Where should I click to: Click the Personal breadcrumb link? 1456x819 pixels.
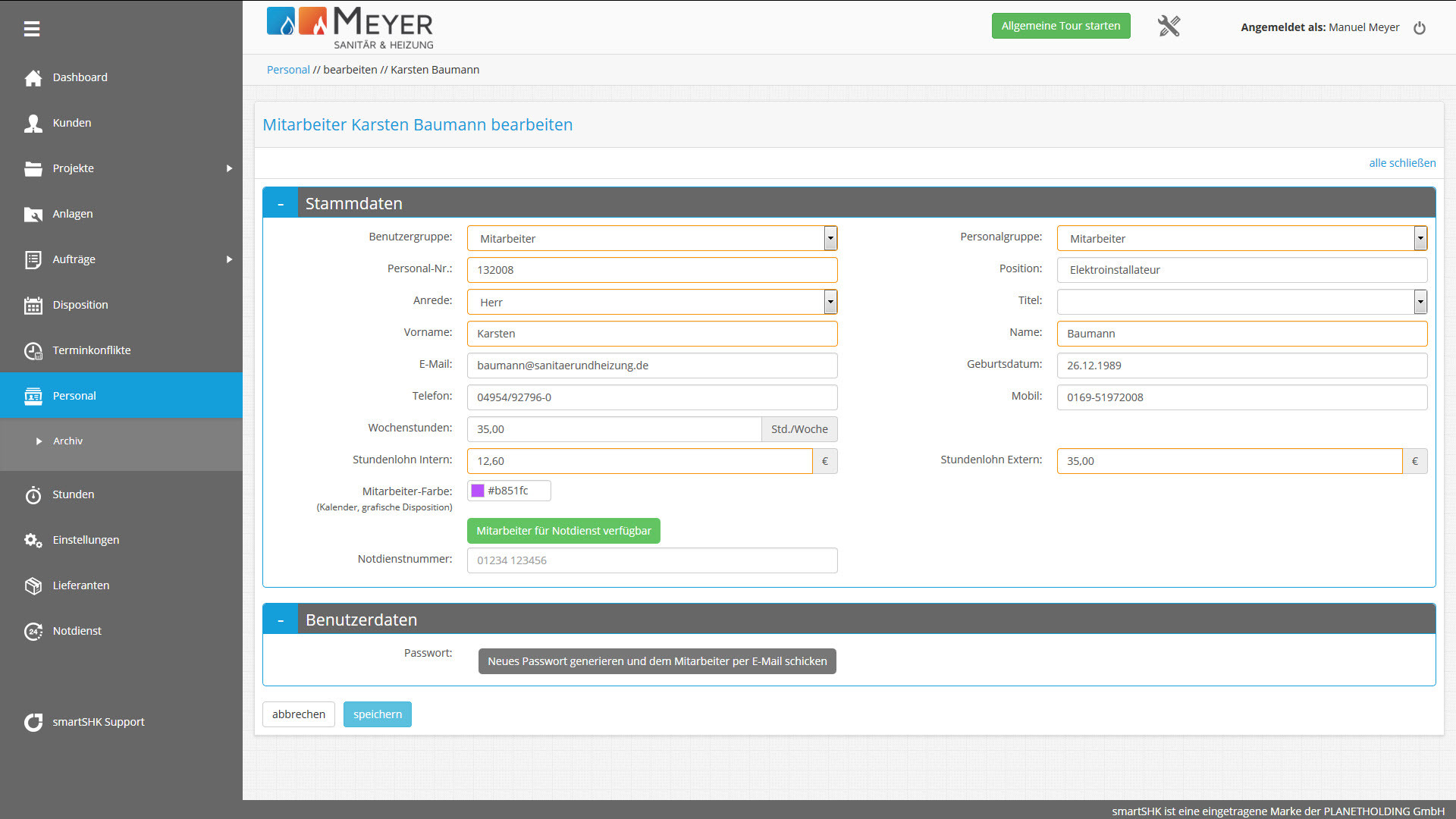click(288, 70)
